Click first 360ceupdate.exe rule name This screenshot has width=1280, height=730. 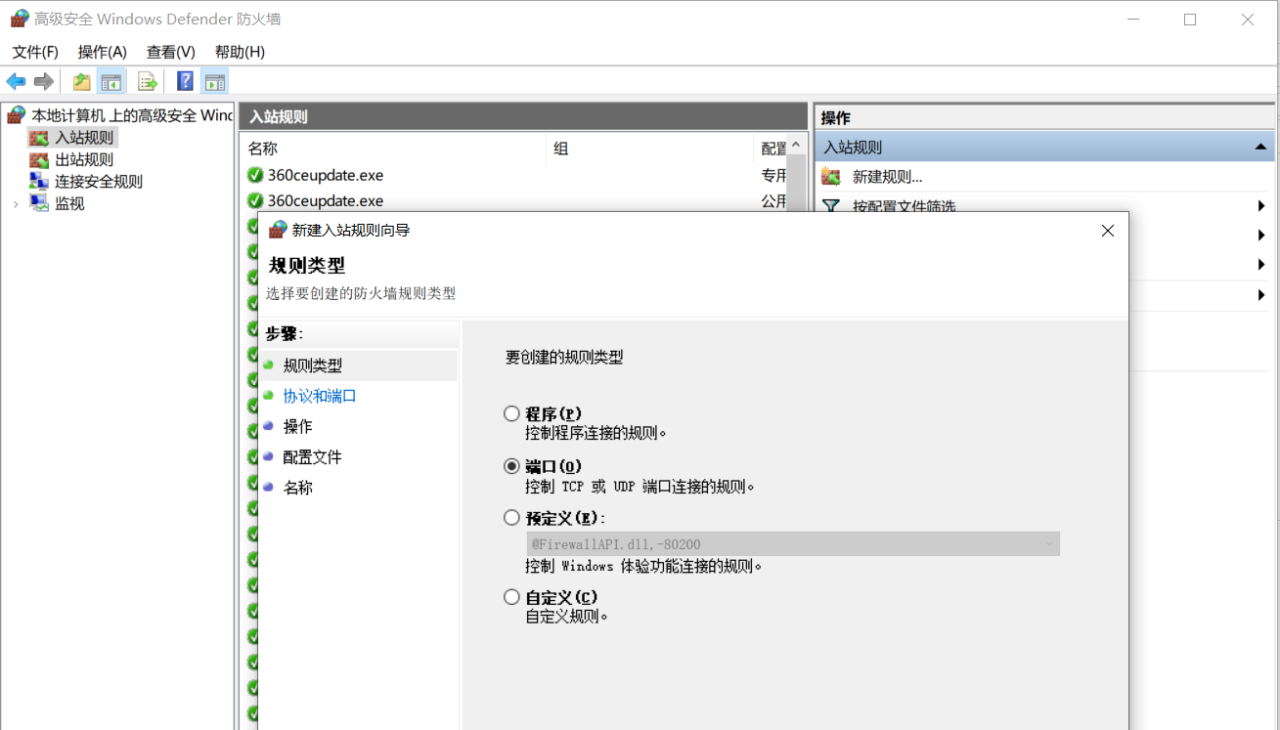click(x=325, y=175)
